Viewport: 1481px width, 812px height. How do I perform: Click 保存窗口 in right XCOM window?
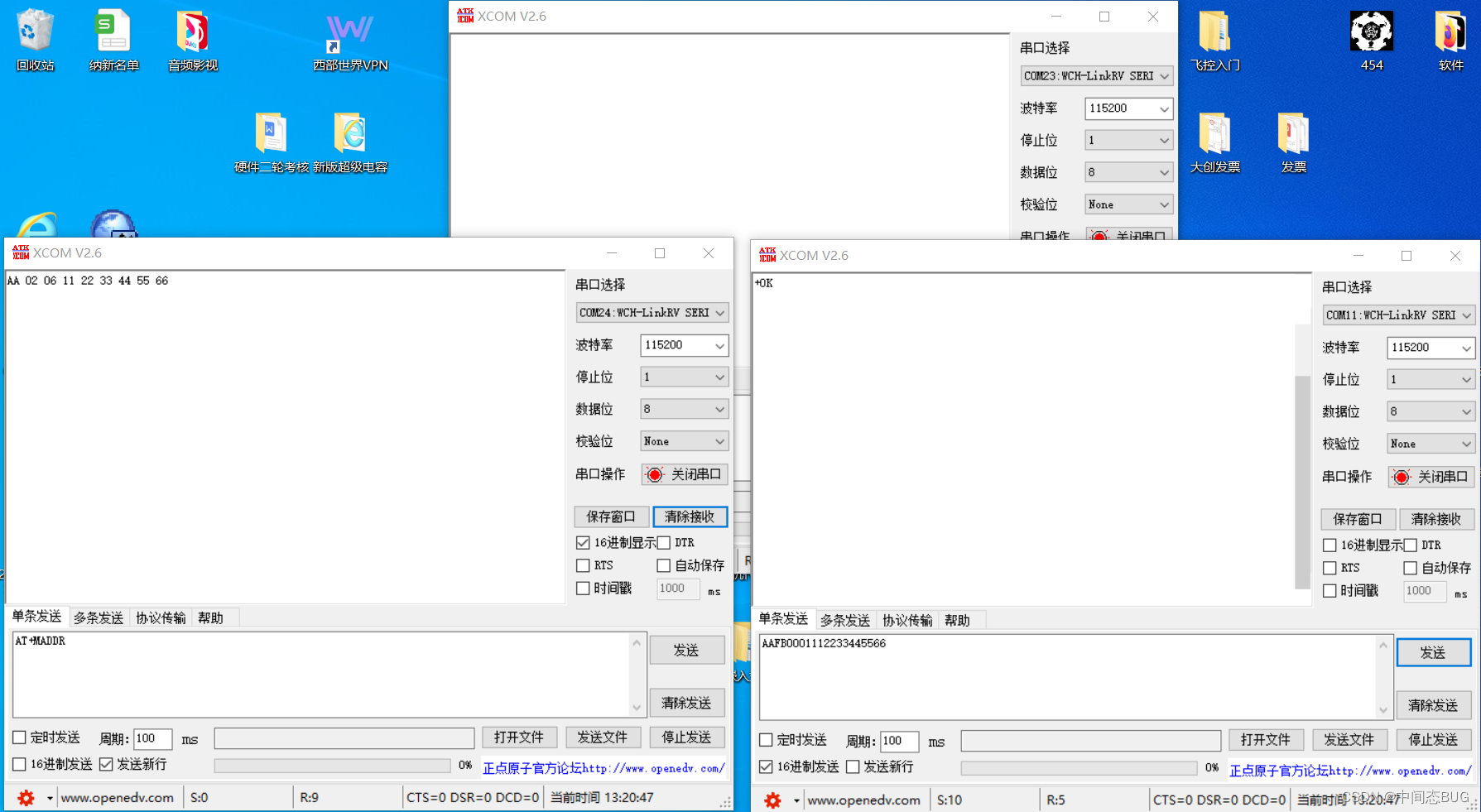point(1358,519)
